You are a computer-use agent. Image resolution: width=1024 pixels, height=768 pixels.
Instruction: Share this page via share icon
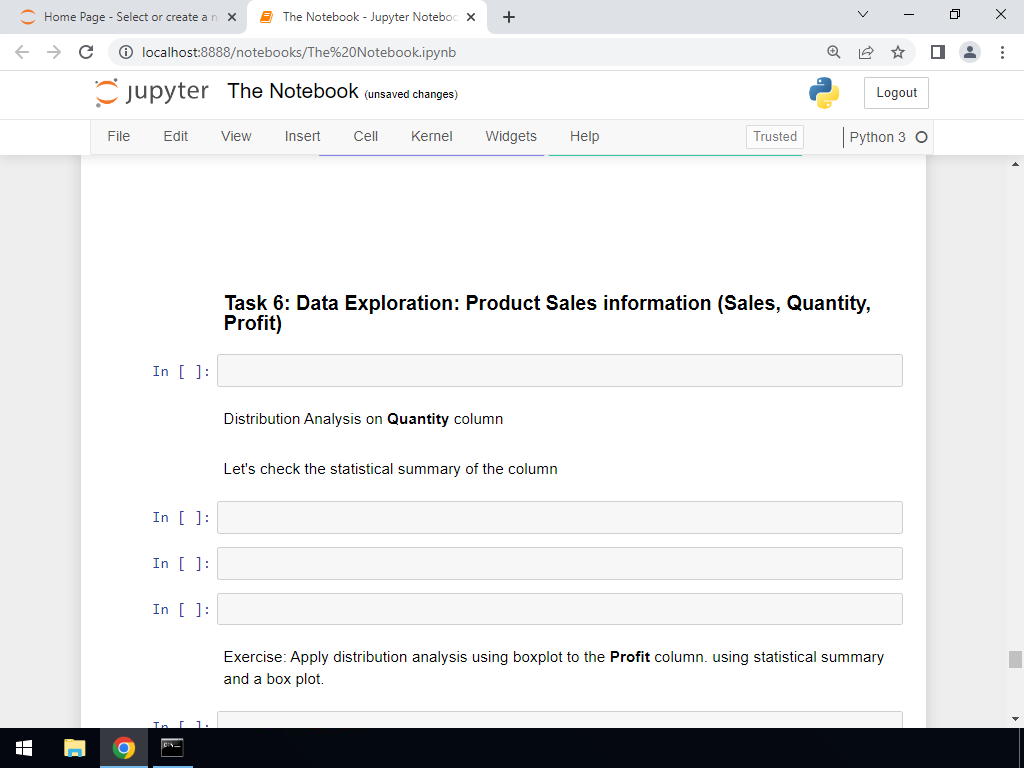(866, 52)
